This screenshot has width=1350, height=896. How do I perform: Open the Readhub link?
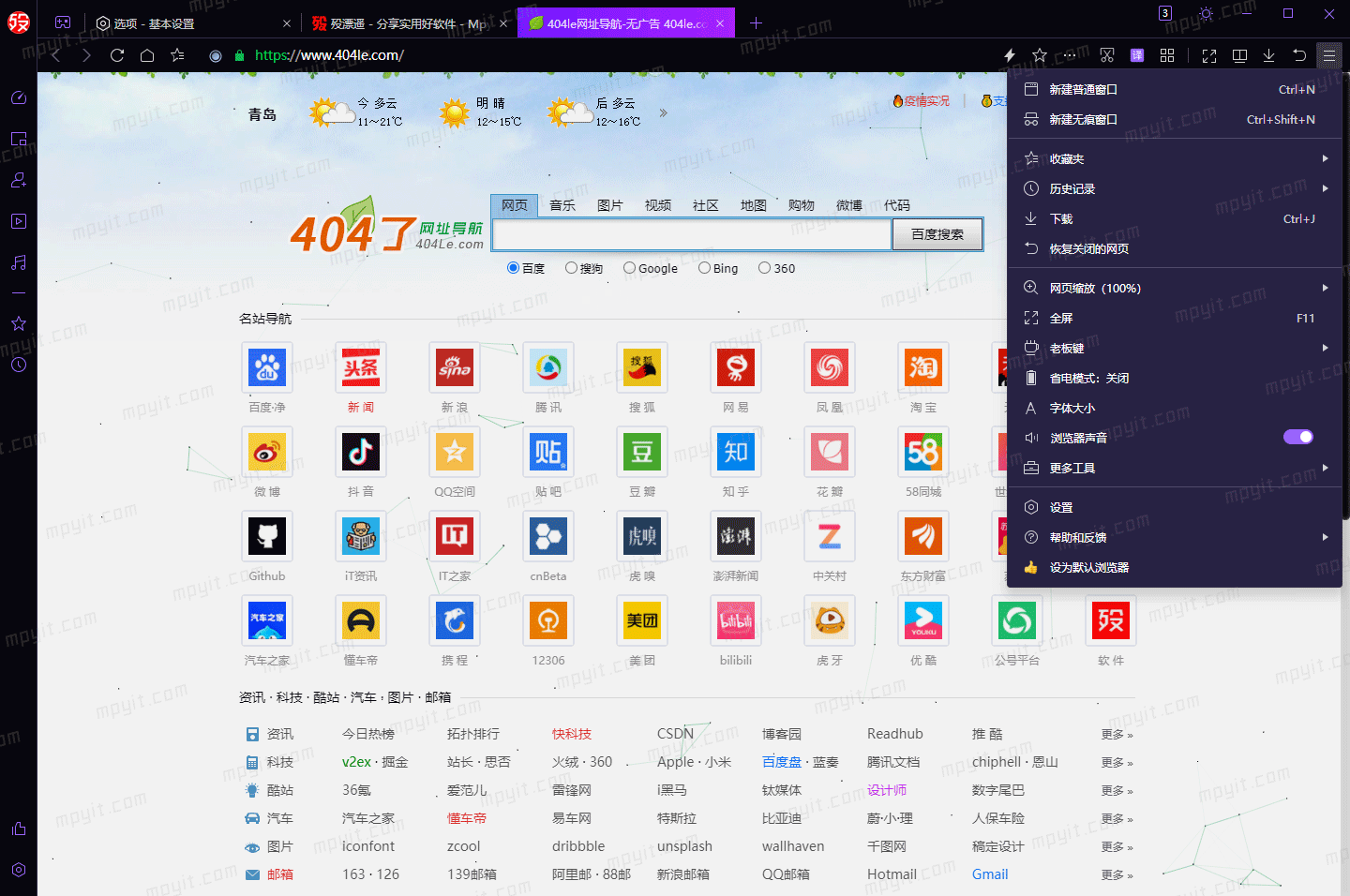tap(895, 734)
